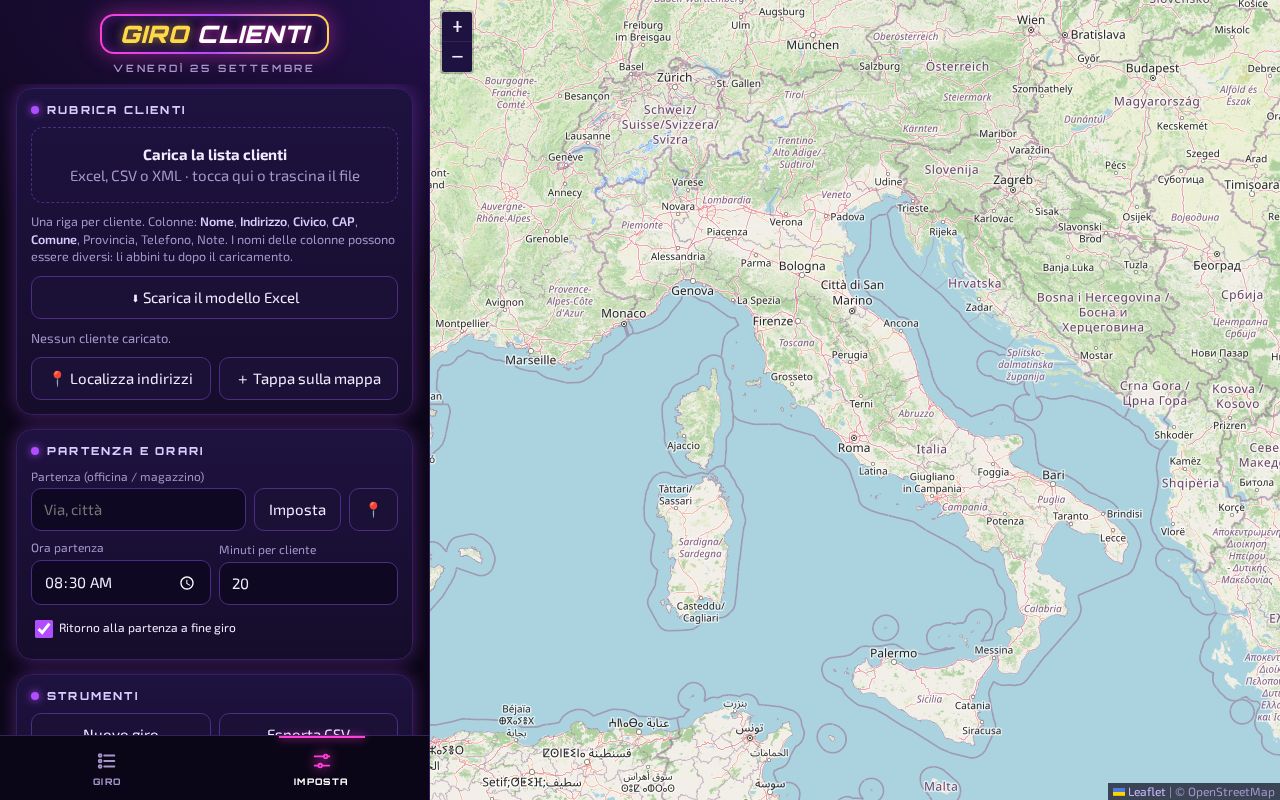Switch to the Giro tab
The image size is (1280, 800).
tap(107, 768)
